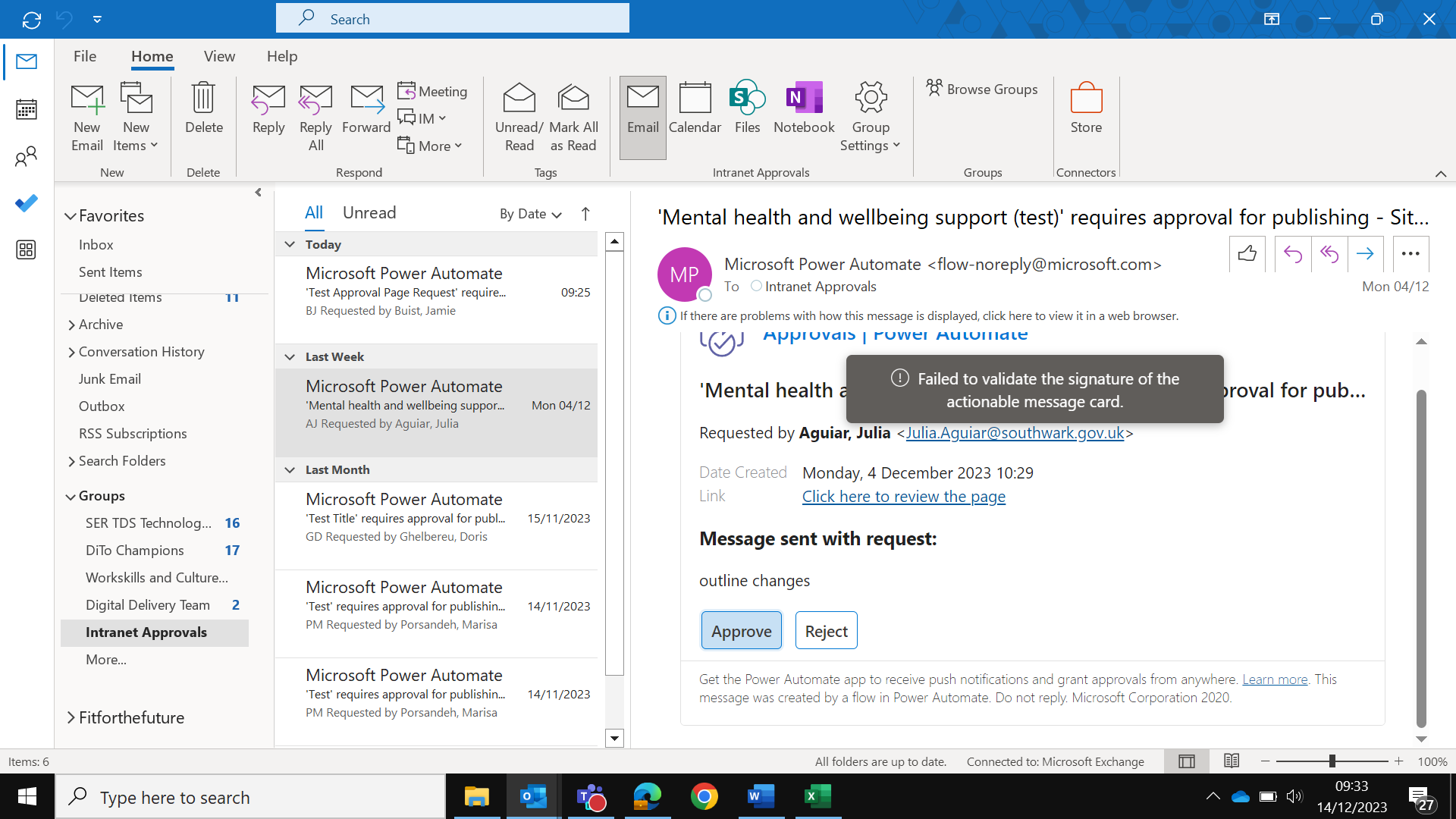Viewport: 1456px width, 819px height.
Task: Open By Date sort dropdown
Action: point(531,214)
